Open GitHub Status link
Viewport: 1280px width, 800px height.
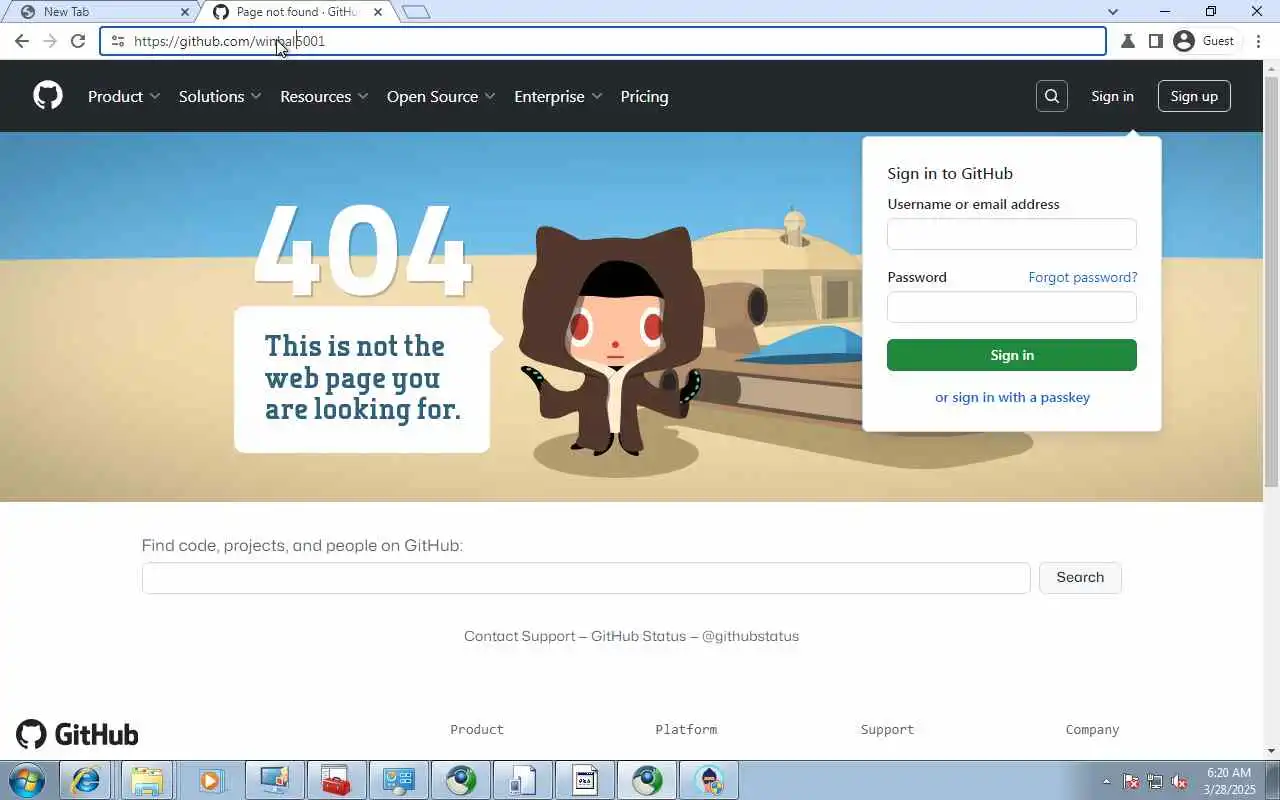point(638,636)
